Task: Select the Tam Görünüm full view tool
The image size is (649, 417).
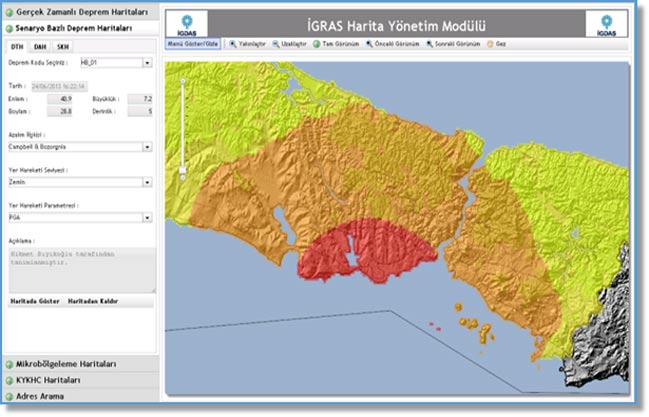Action: point(335,44)
